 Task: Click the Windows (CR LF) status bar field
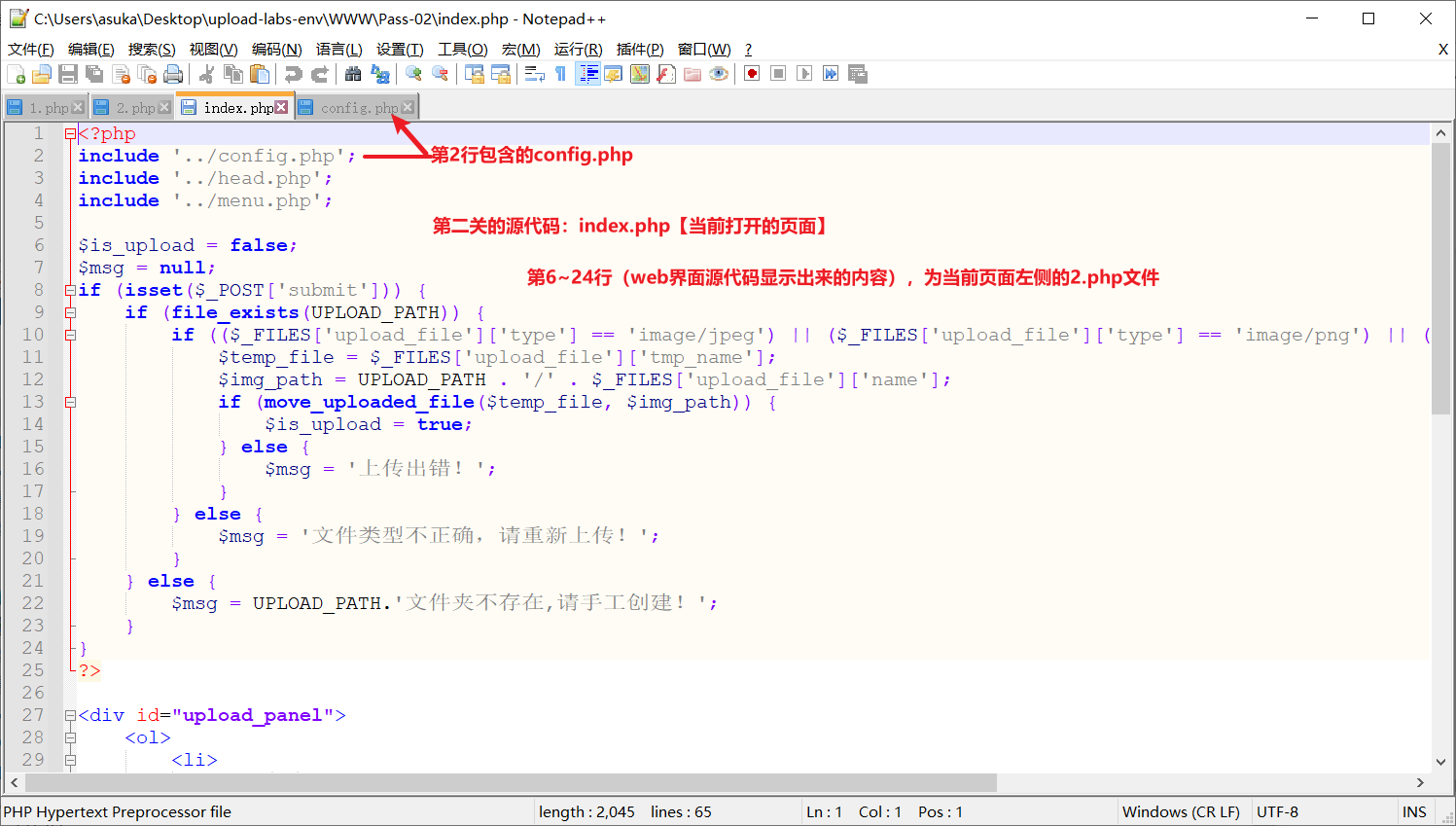1181,811
